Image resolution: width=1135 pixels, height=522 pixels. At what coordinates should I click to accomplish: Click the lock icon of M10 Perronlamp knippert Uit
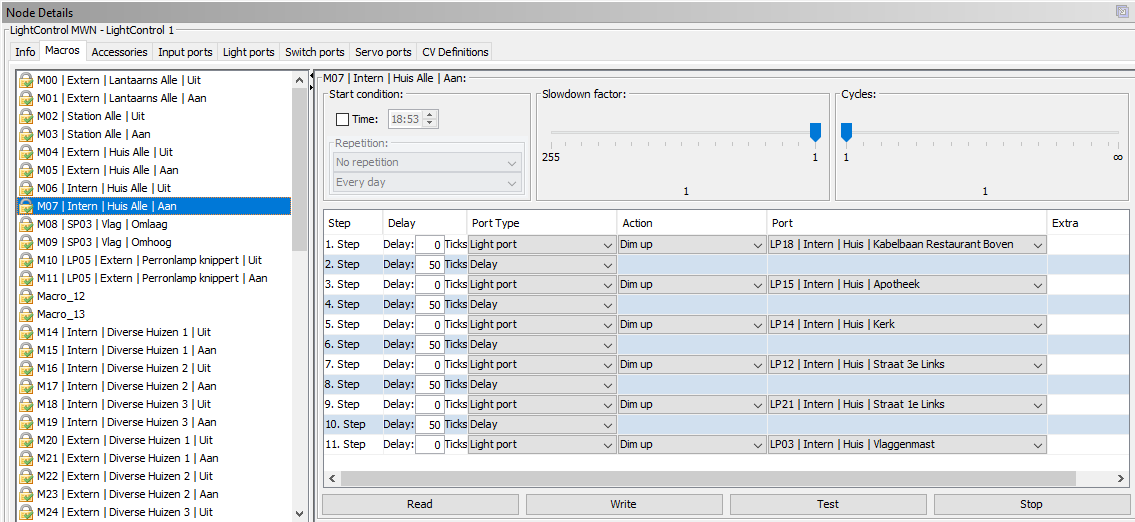(x=27, y=260)
